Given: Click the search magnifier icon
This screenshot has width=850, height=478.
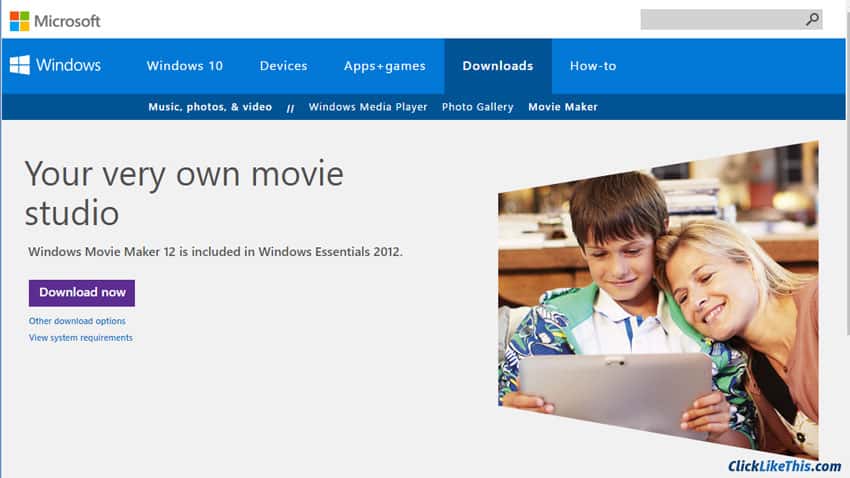Looking at the screenshot, I should (812, 20).
